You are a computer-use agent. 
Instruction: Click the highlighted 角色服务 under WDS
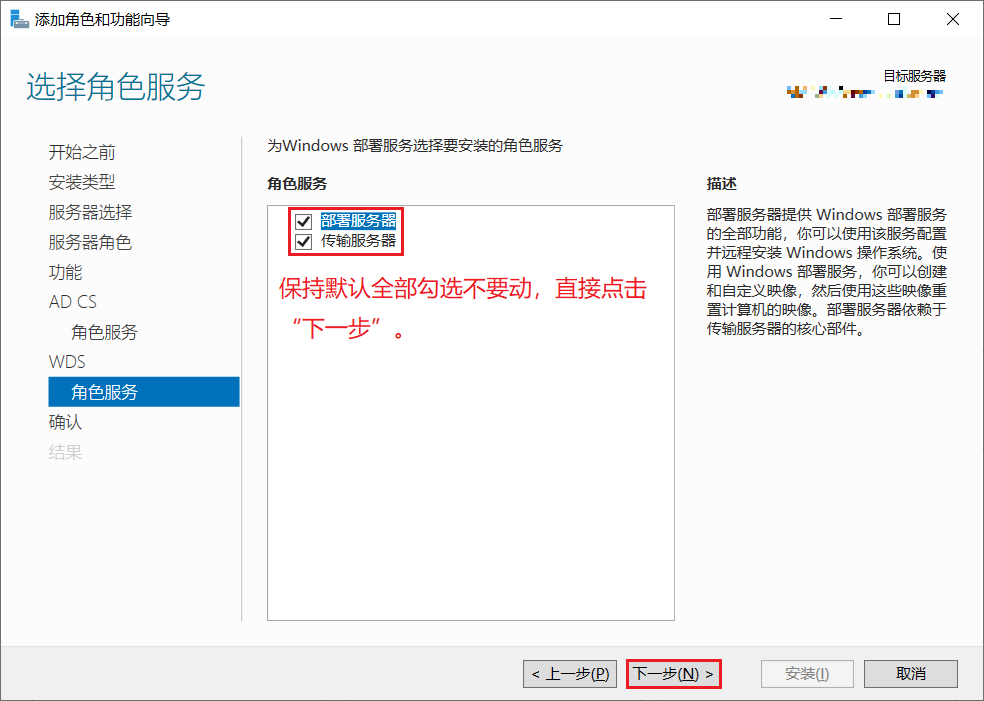coord(105,391)
